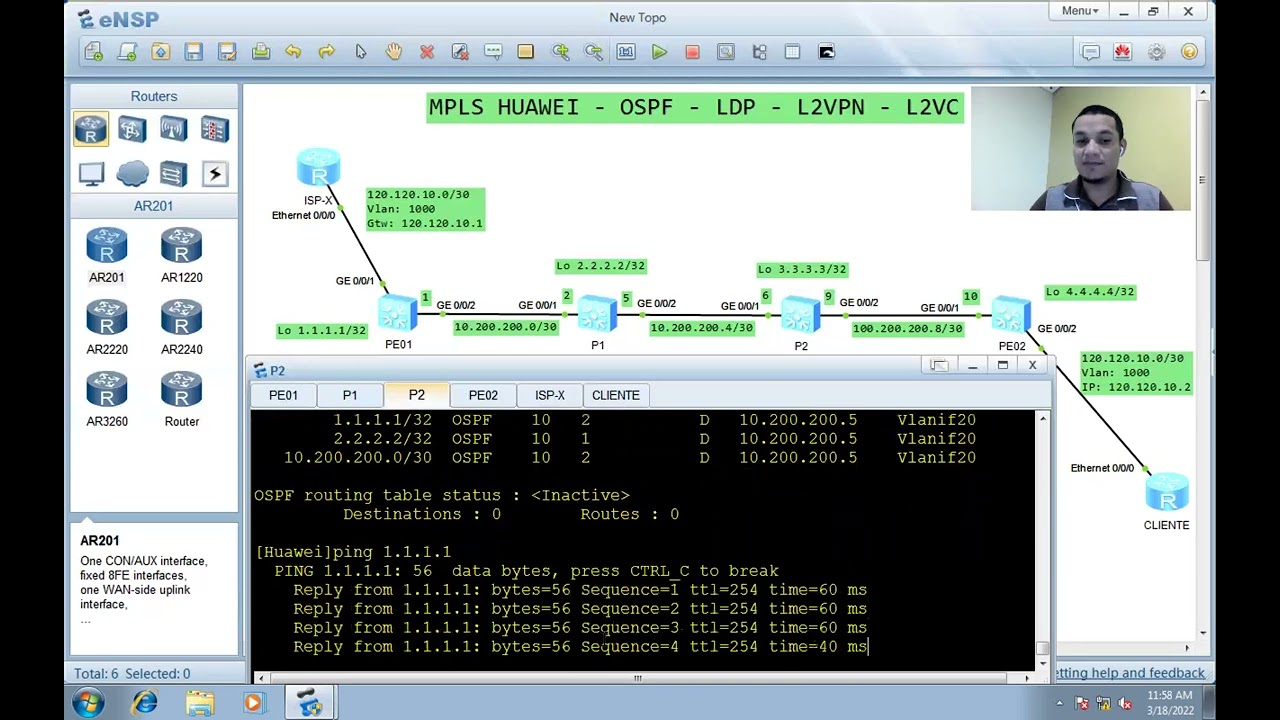The width and height of the screenshot is (1280, 720).
Task: Click the MPLS HUAWEI title label
Action: [x=694, y=107]
